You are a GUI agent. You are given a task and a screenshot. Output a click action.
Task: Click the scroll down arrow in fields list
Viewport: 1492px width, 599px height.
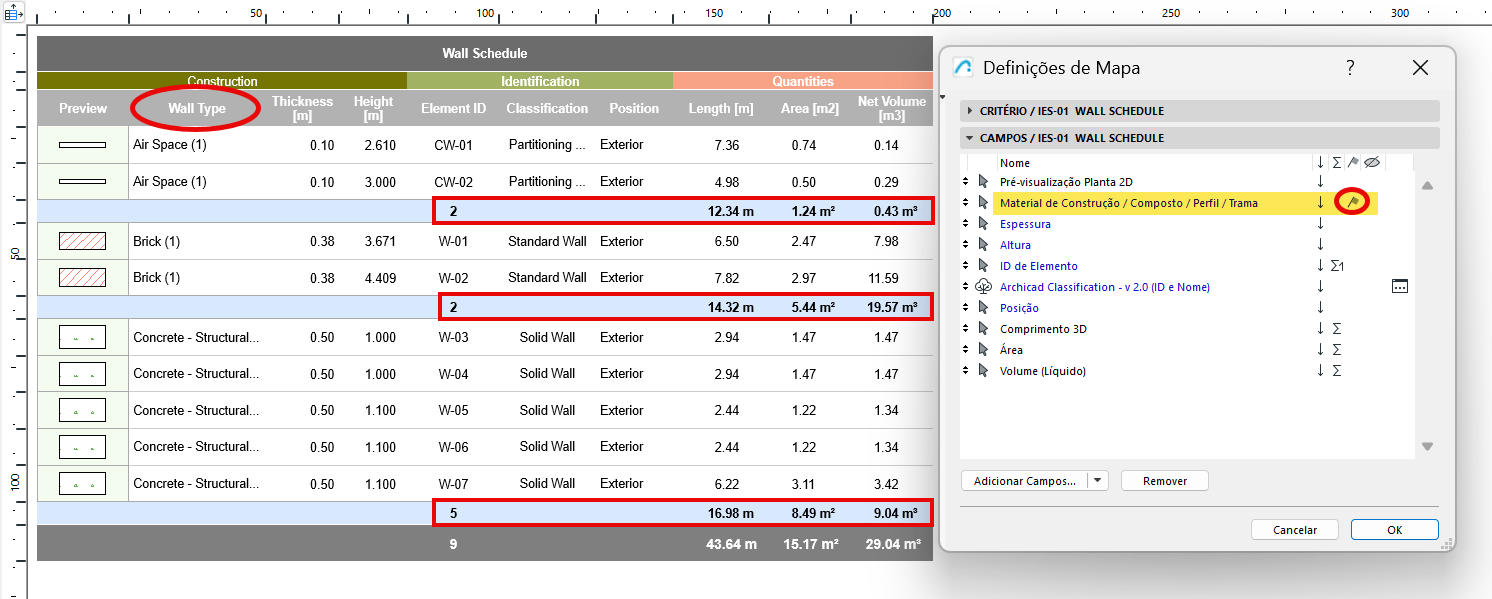[1428, 447]
